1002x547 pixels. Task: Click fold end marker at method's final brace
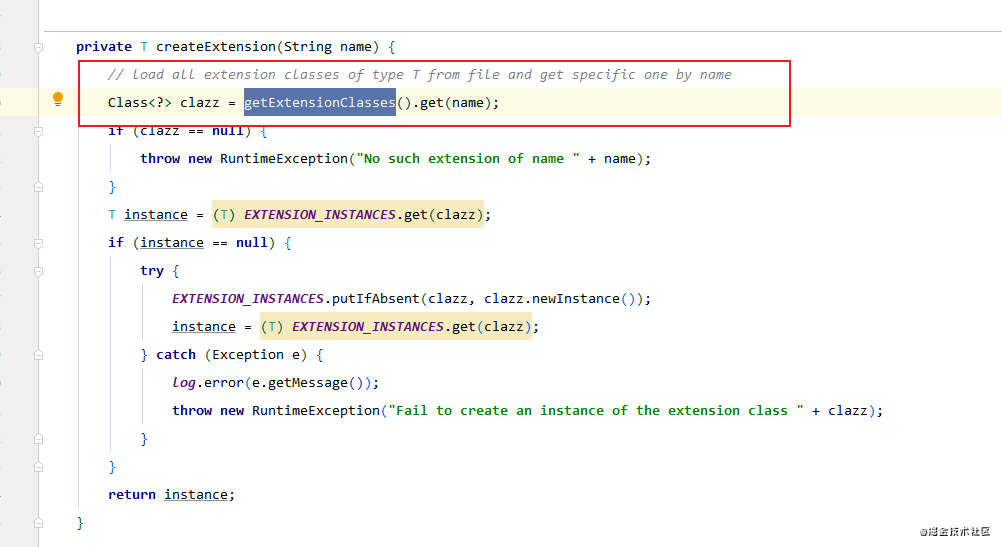[x=38, y=523]
